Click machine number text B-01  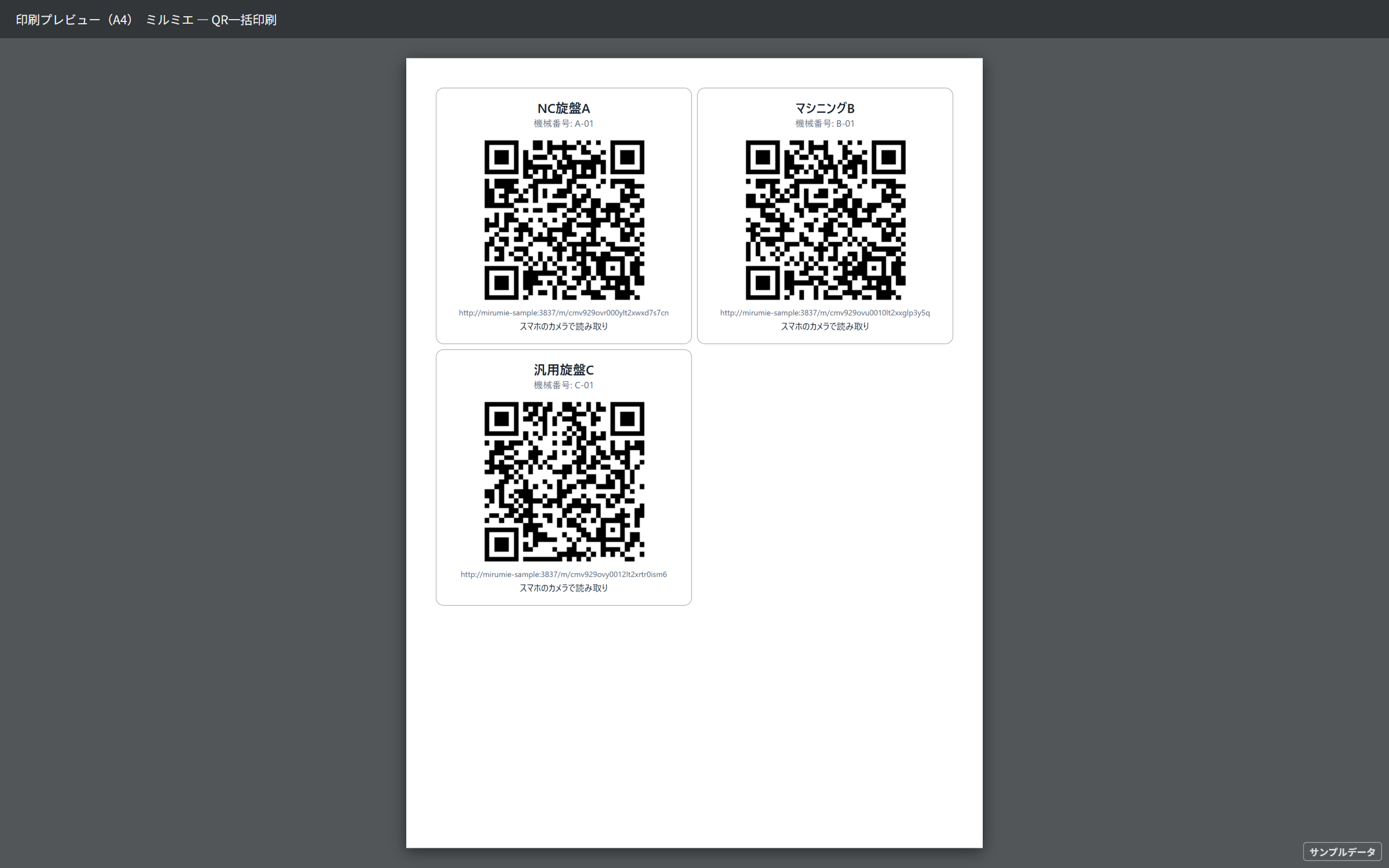coord(825,123)
